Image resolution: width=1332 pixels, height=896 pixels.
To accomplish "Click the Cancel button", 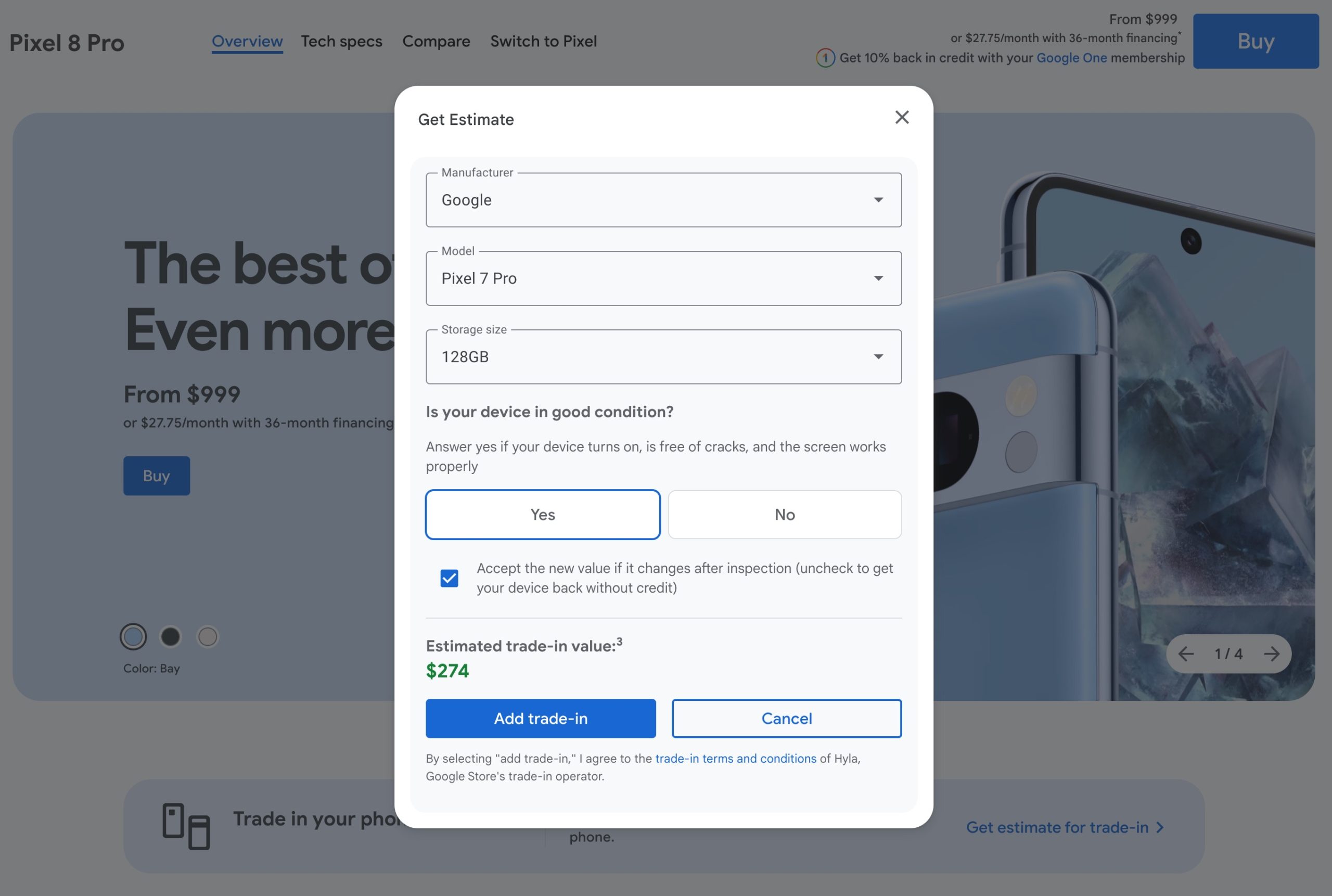I will pos(786,718).
